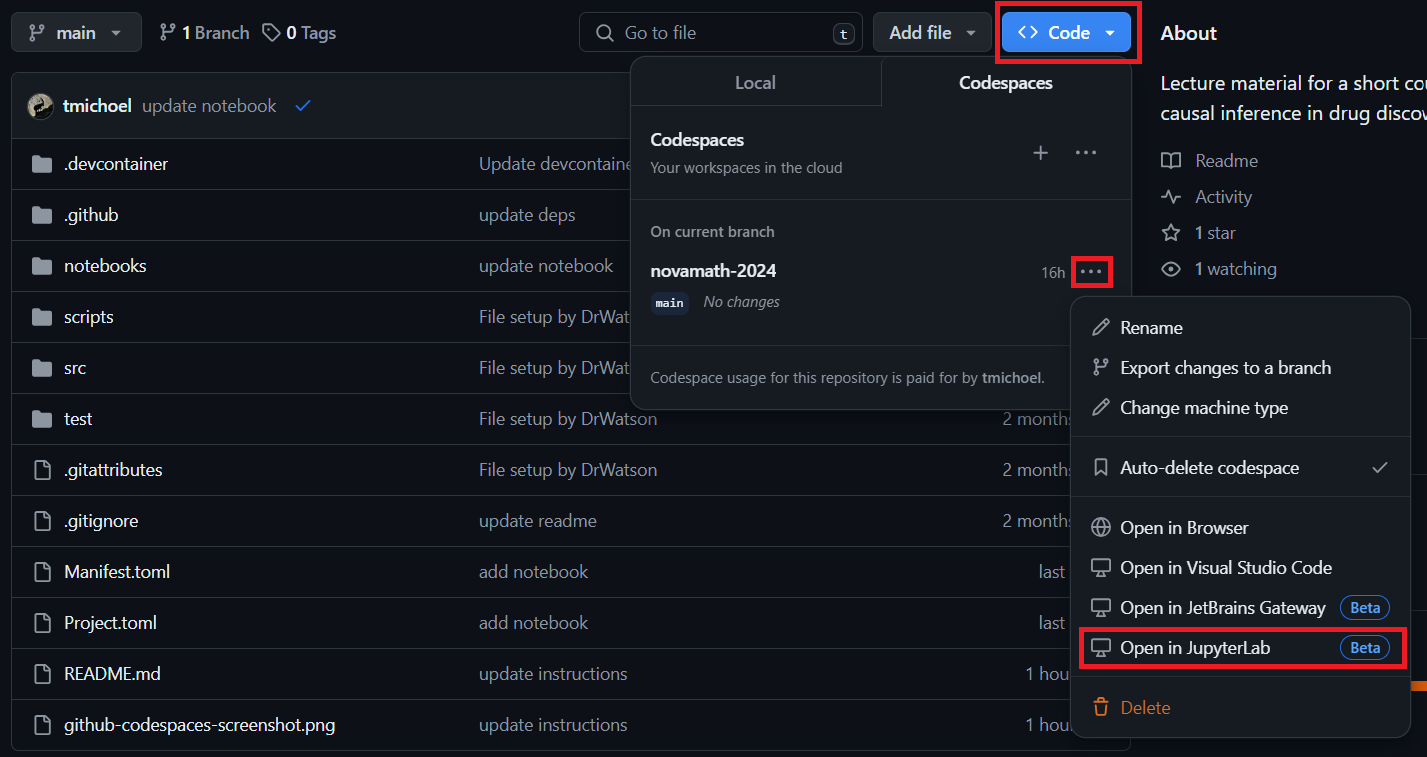
Task: Open the .gitignore file
Action: [101, 521]
